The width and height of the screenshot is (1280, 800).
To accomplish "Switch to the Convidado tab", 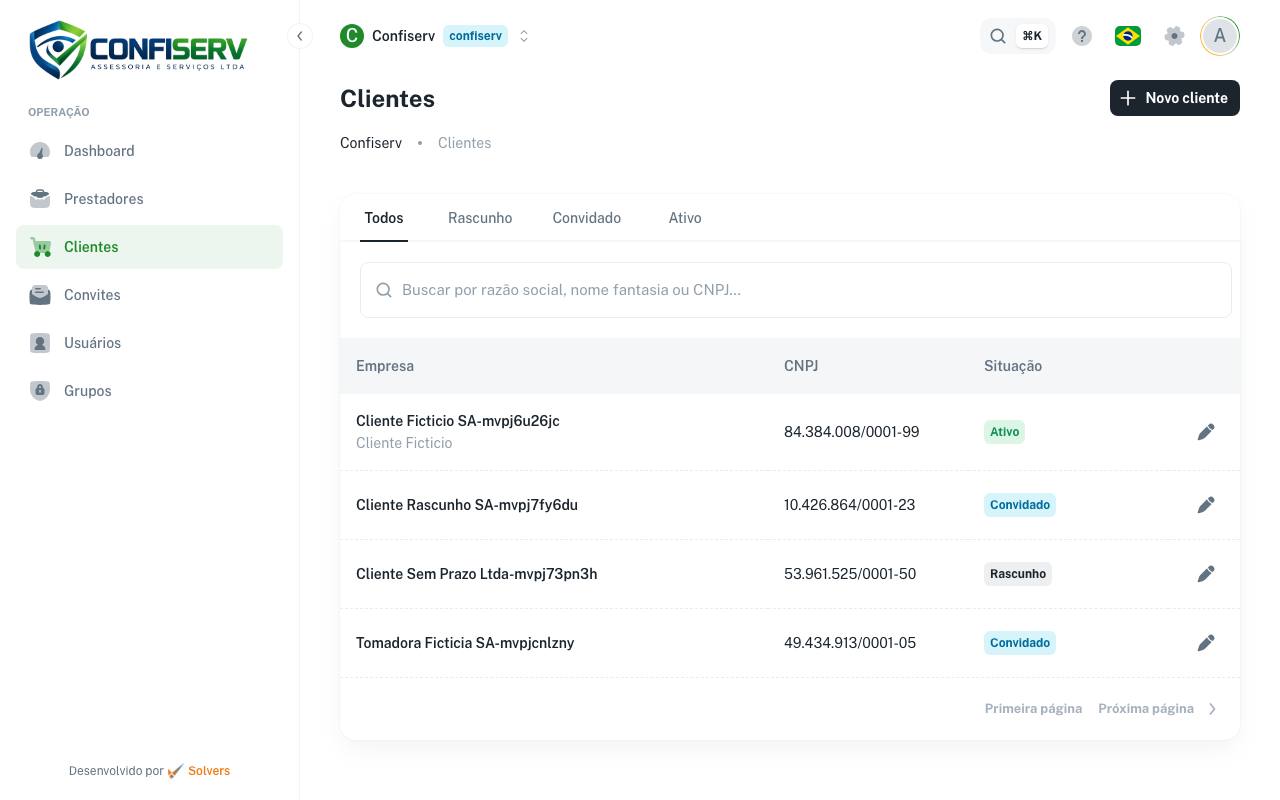I will pyautogui.click(x=587, y=218).
